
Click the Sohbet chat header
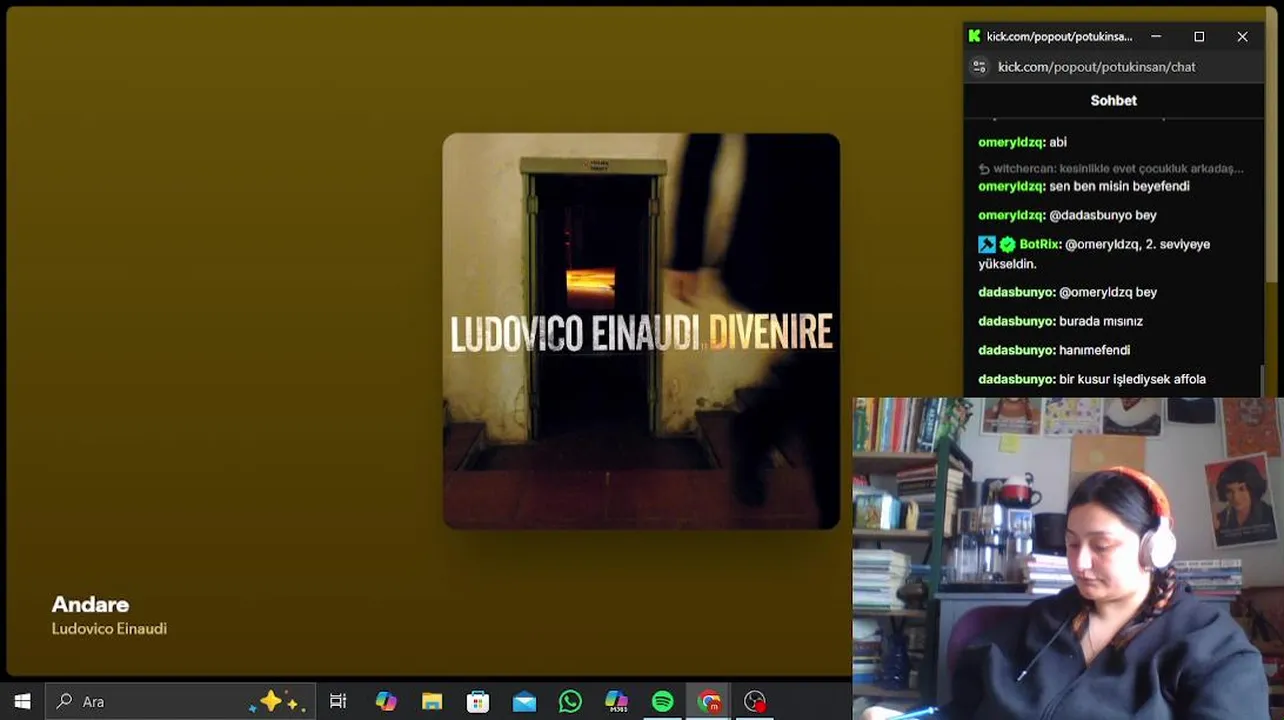pyautogui.click(x=1113, y=100)
